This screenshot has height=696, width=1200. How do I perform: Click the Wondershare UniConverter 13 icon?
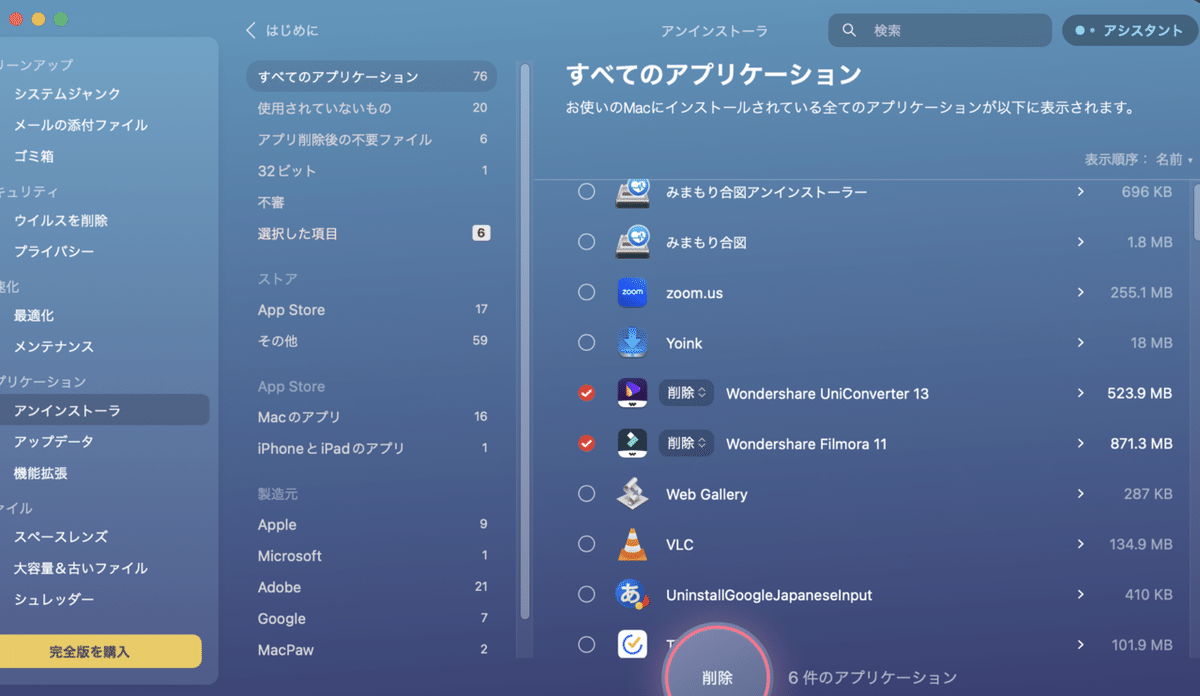point(633,393)
